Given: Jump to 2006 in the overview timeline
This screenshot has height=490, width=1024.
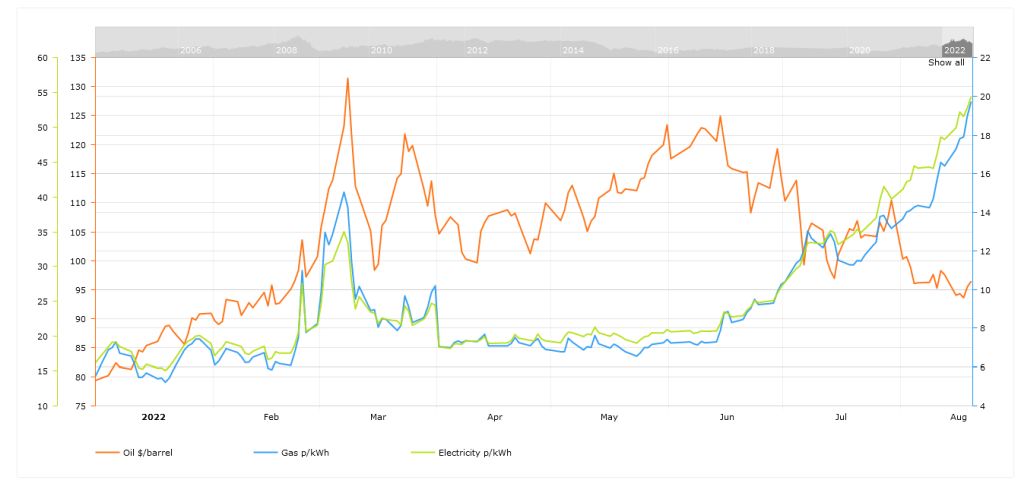Looking at the screenshot, I should [191, 50].
